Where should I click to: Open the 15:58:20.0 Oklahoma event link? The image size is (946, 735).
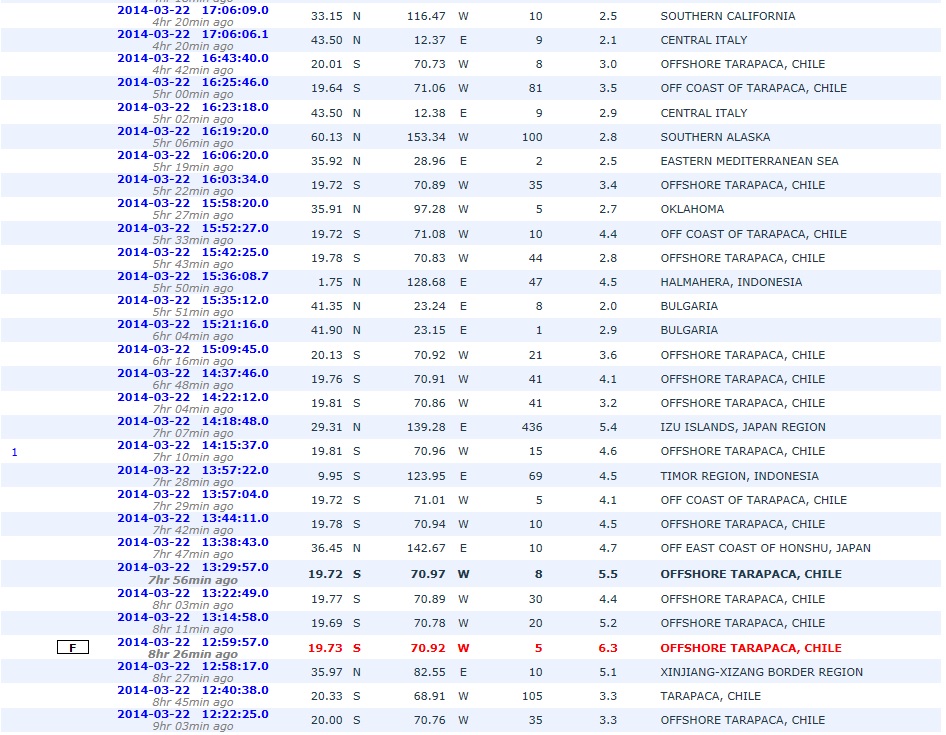[193, 204]
